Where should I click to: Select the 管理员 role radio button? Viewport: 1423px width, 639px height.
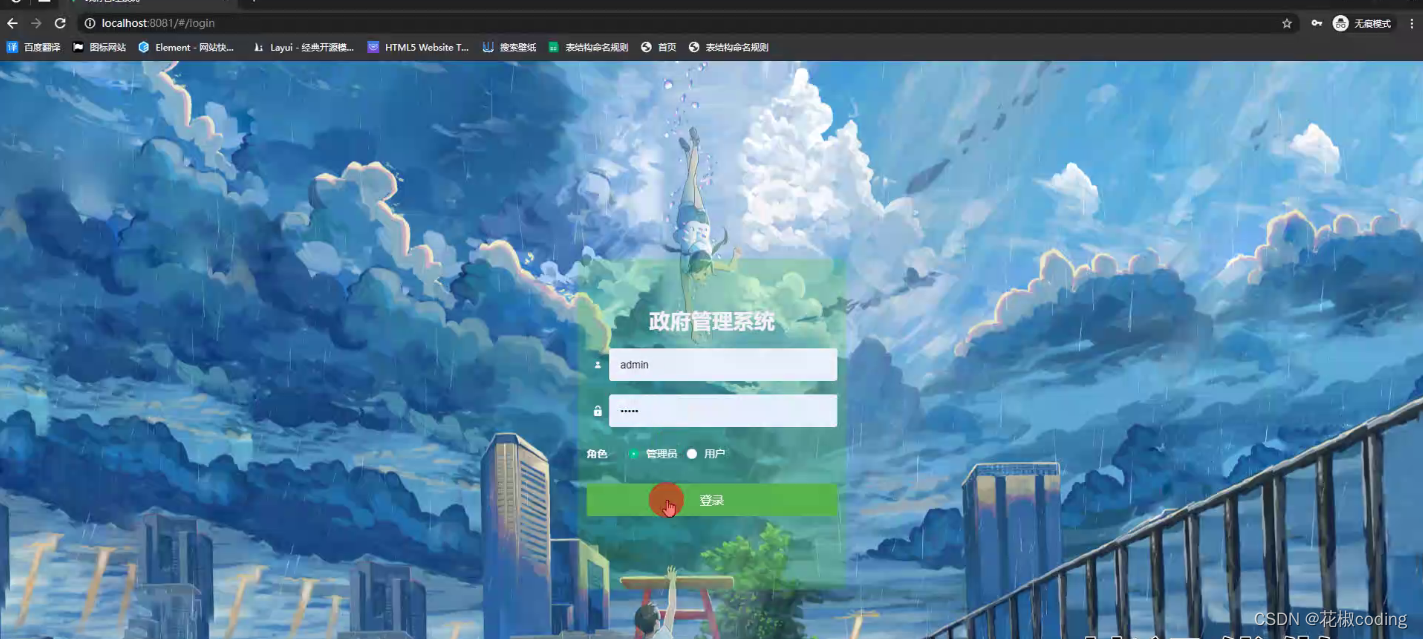point(632,453)
